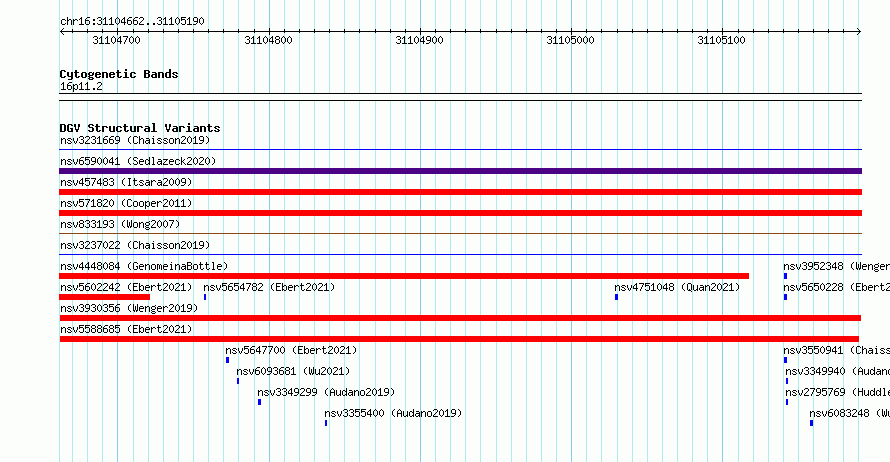This screenshot has height=462, width=890.
Task: Select the nsv2795769 Huddleston variant label
Action: 838,392
